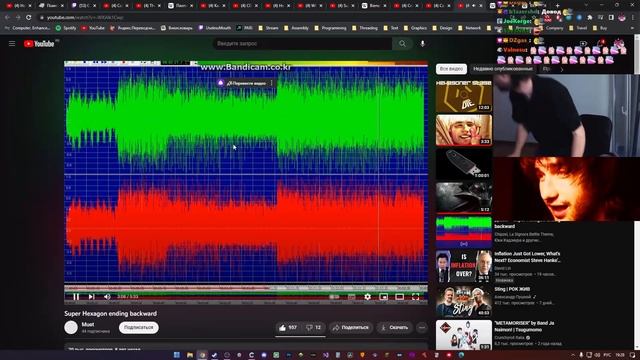Screen dimensions: 640x360
Task: Enter fullscreen video mode
Action: [415, 297]
